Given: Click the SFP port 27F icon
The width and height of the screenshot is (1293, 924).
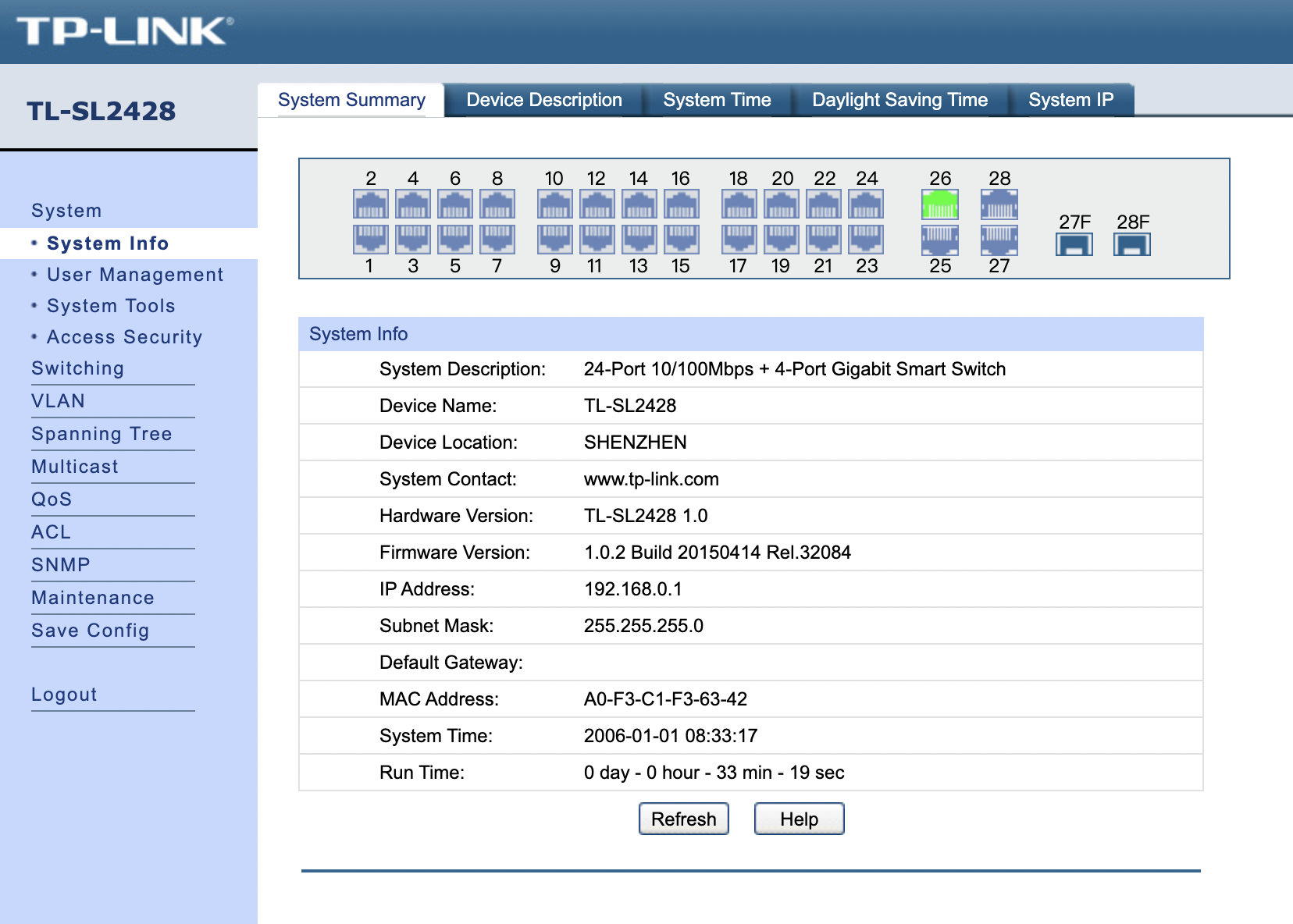Looking at the screenshot, I should pyautogui.click(x=1074, y=244).
